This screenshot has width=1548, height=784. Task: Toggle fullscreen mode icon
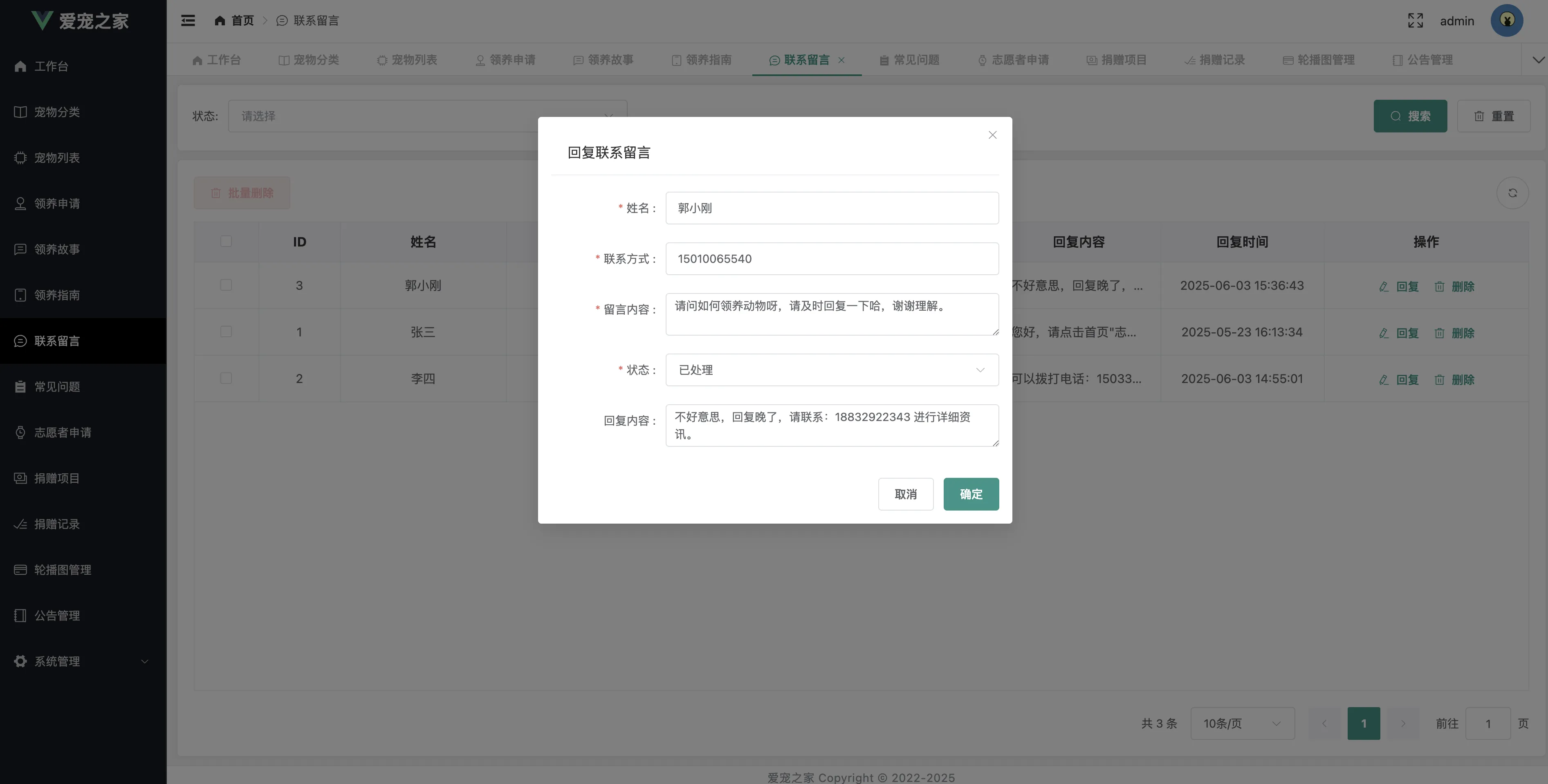point(1415,20)
